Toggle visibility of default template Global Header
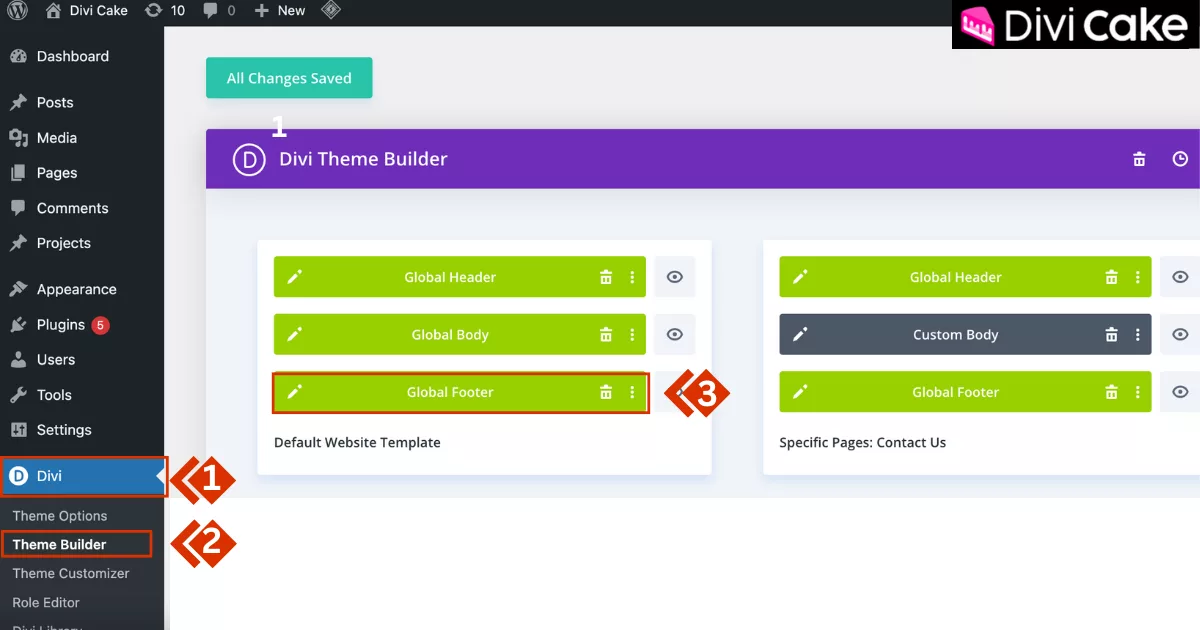The height and width of the screenshot is (630, 1200). pos(675,277)
